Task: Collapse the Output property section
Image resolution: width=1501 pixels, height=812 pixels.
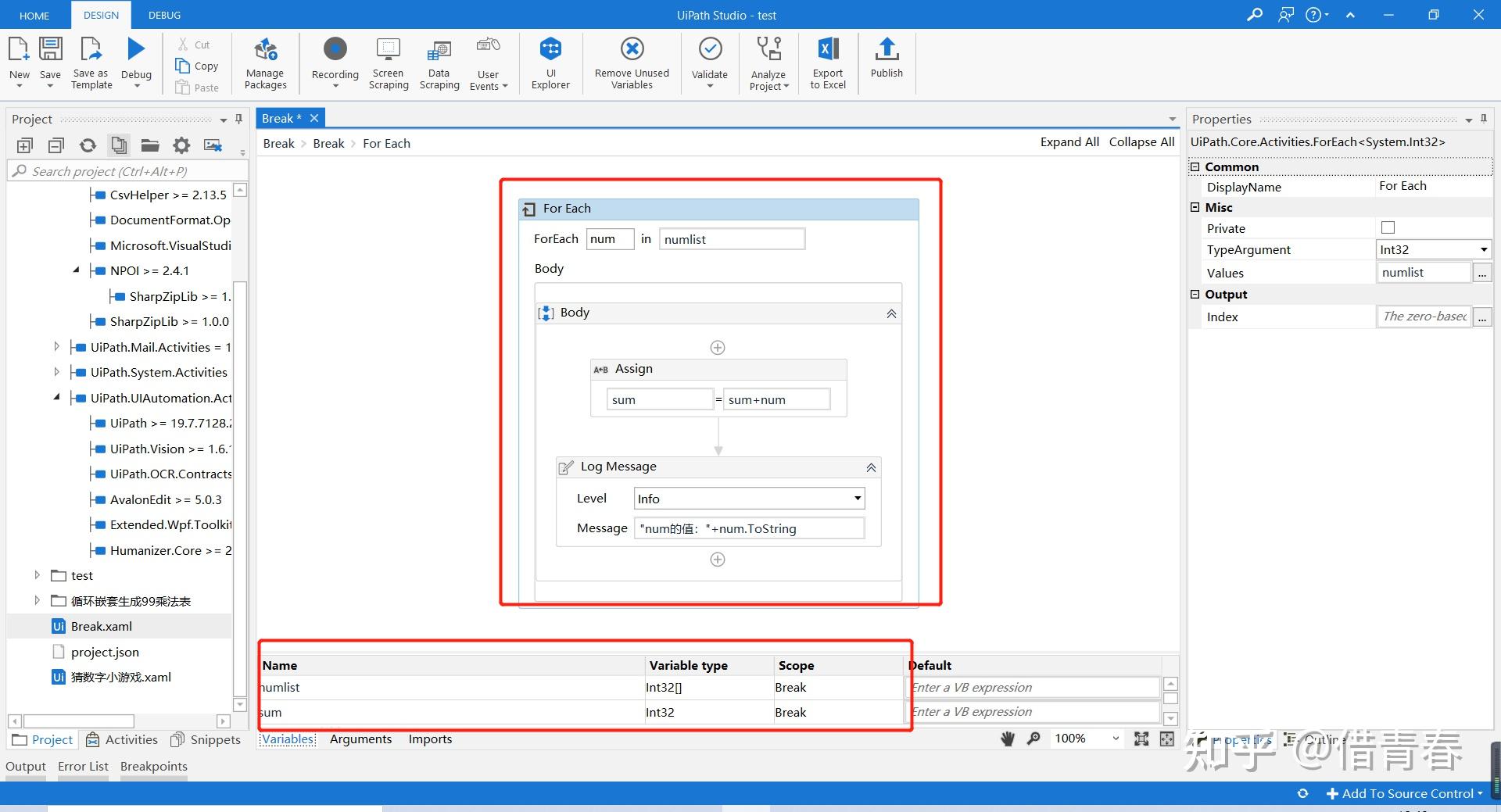Action: (x=1195, y=294)
